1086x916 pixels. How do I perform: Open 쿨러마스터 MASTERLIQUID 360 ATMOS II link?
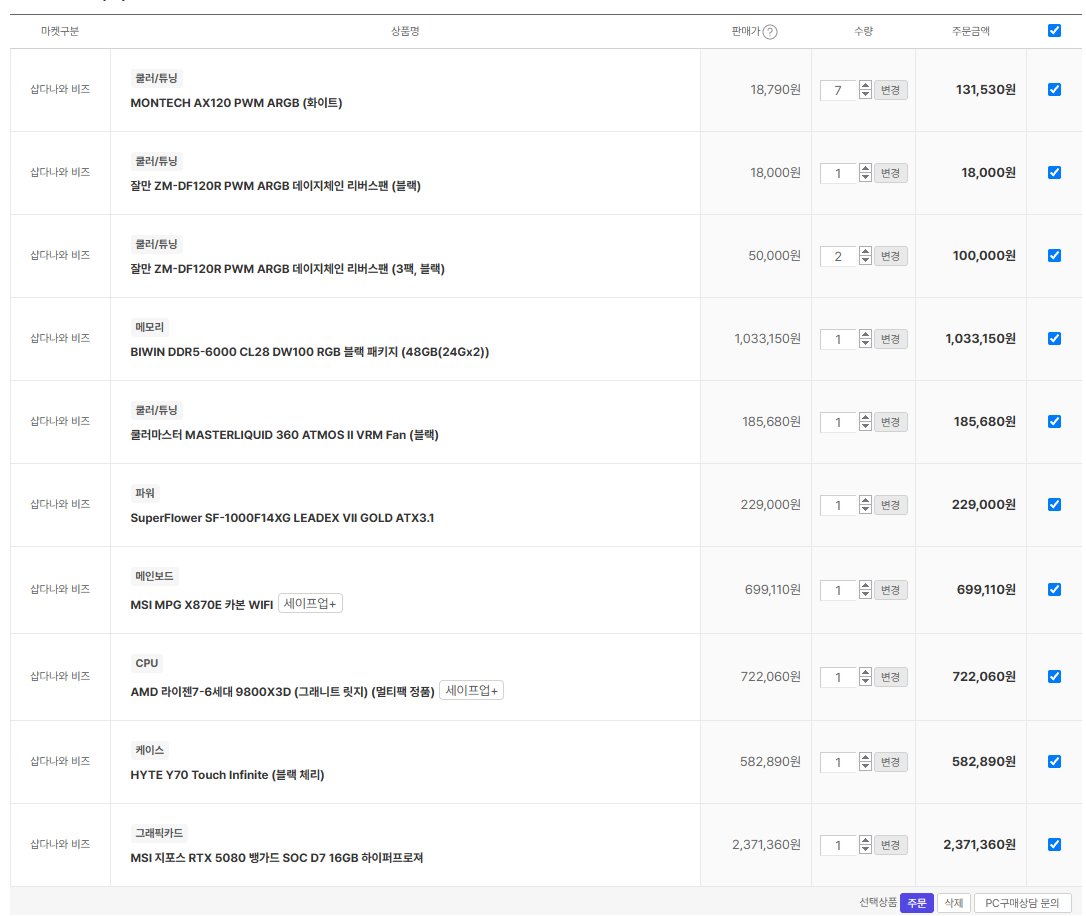(285, 435)
